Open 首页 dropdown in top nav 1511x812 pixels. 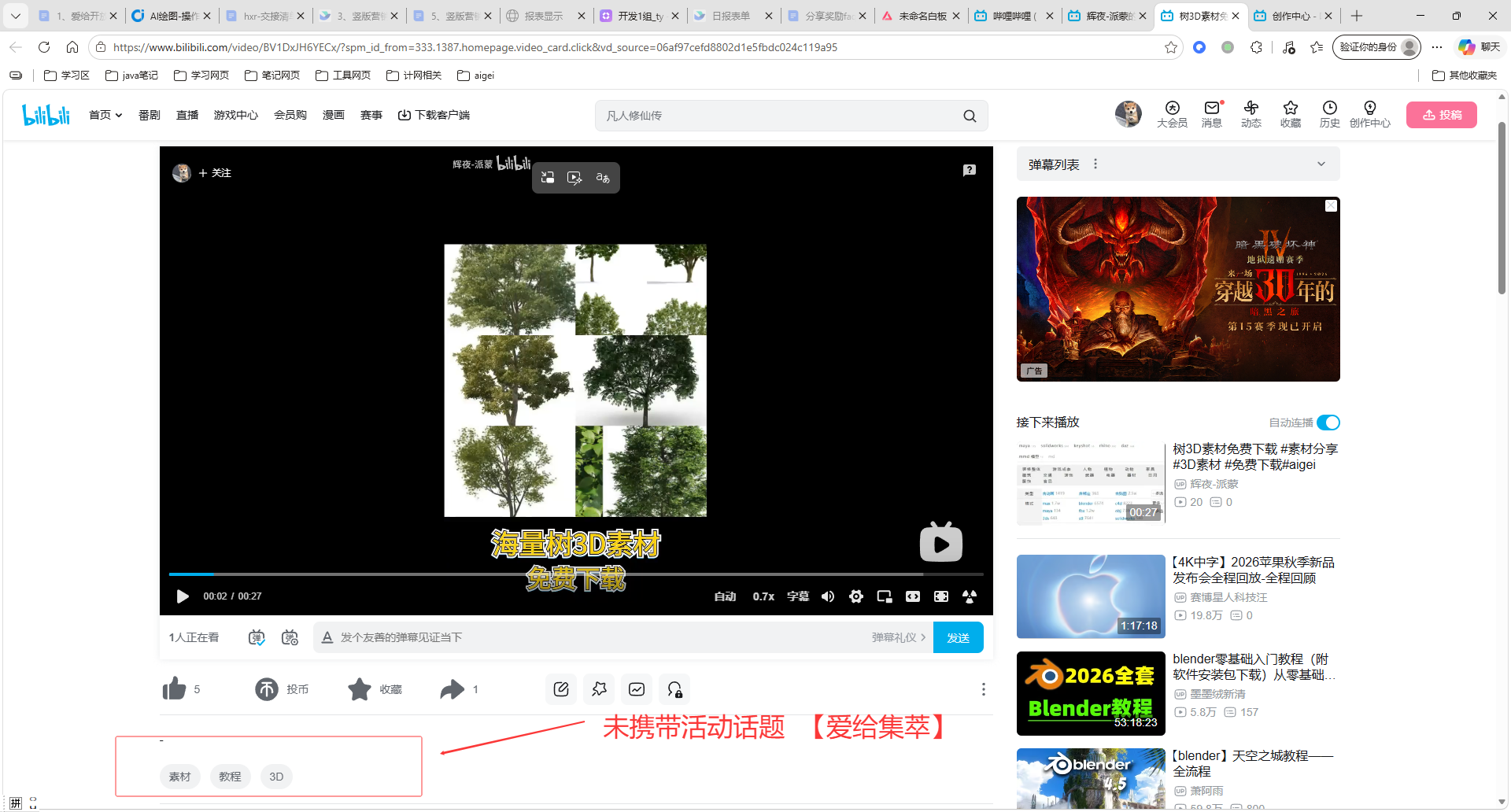point(105,115)
